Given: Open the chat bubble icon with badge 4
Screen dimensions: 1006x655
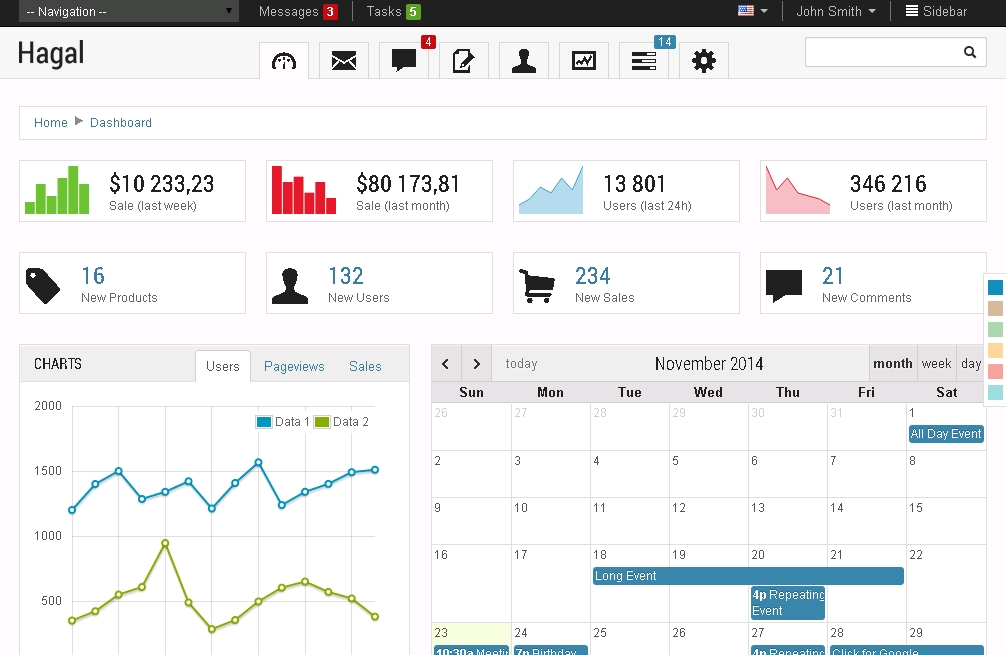Looking at the screenshot, I should (x=404, y=61).
